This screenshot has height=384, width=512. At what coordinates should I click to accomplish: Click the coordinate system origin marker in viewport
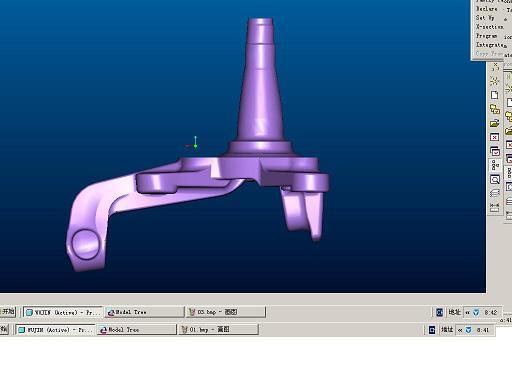(195, 145)
